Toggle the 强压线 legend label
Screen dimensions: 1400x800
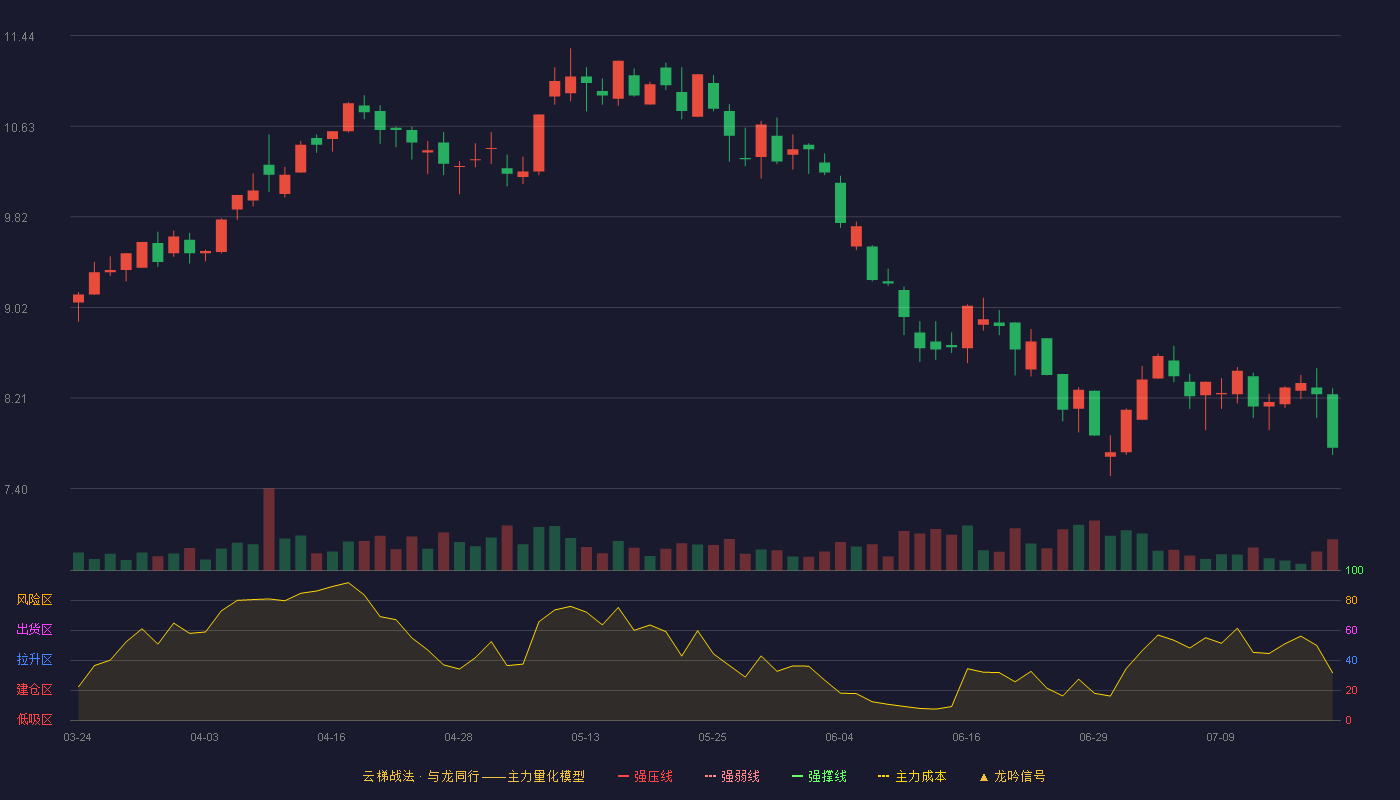(x=653, y=776)
